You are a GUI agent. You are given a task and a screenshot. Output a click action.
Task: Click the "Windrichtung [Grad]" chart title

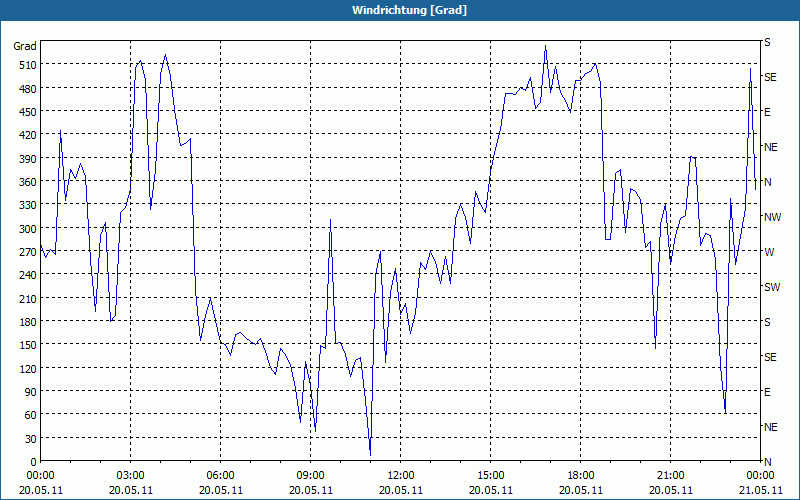[409, 10]
